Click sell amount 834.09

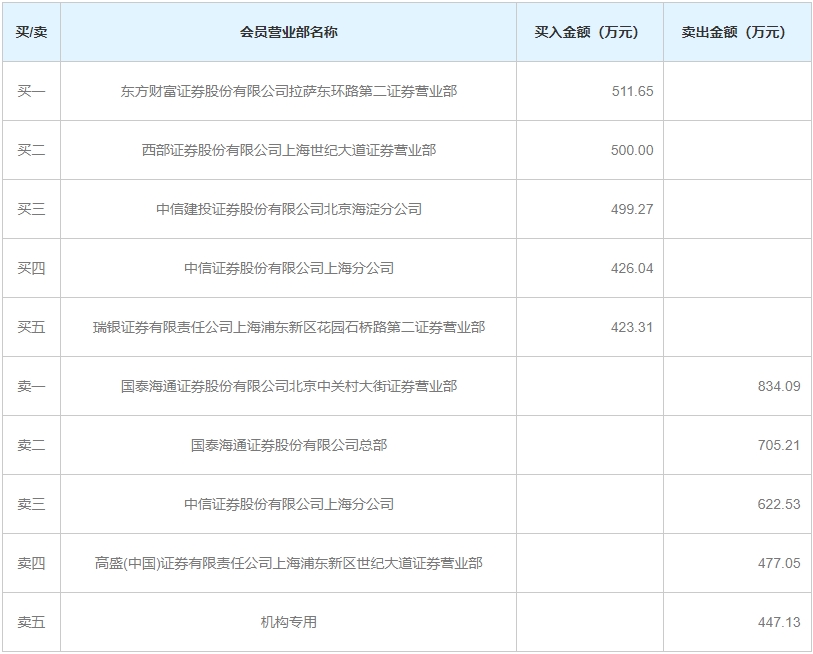779,386
